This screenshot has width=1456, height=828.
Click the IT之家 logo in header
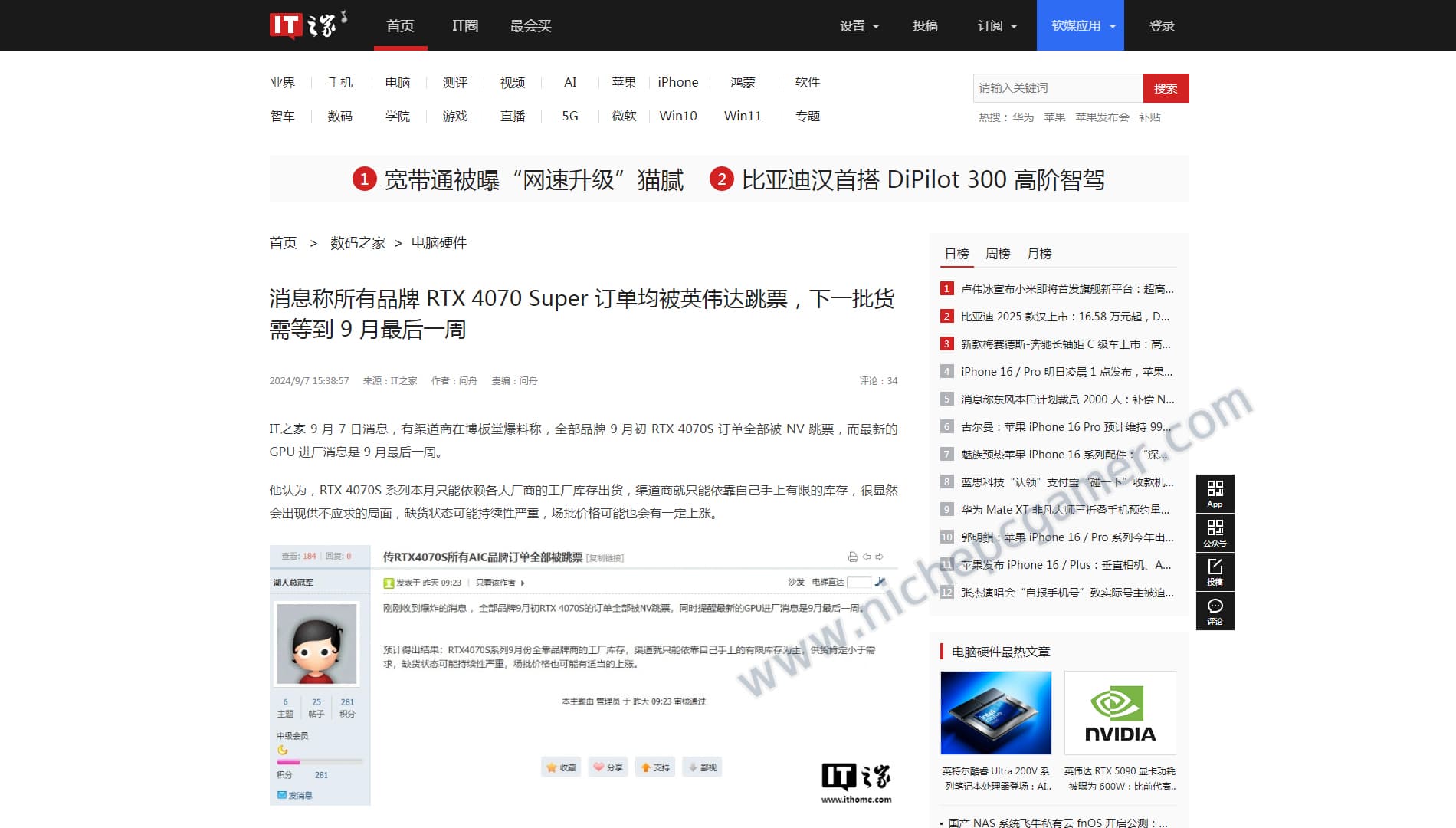(308, 25)
